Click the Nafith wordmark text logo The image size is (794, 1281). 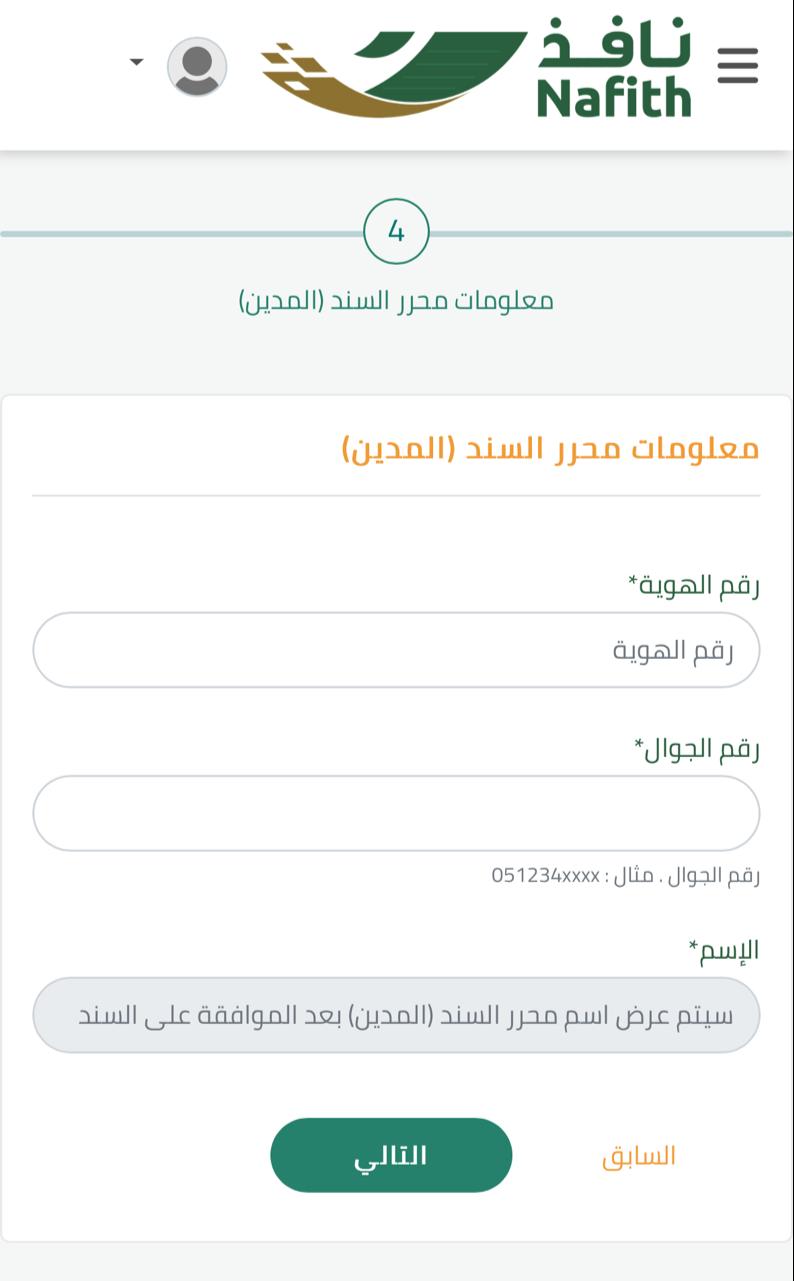pos(614,68)
